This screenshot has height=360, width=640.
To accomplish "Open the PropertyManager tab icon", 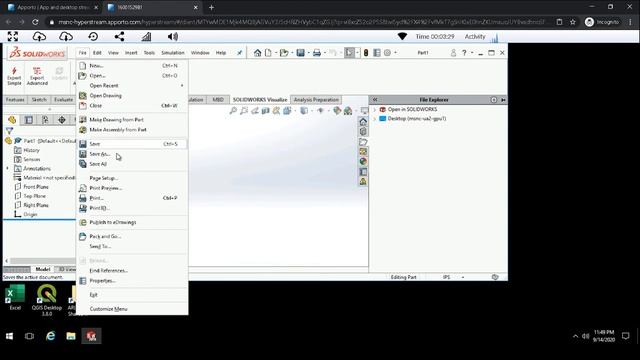I will coord(29,120).
